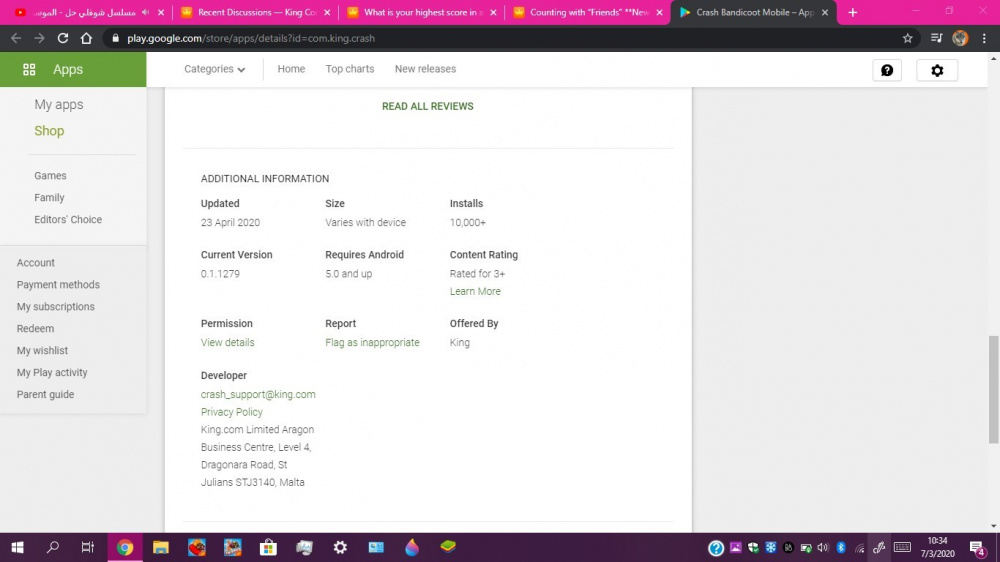Open the Privacy Policy link
1000x562 pixels.
(232, 412)
